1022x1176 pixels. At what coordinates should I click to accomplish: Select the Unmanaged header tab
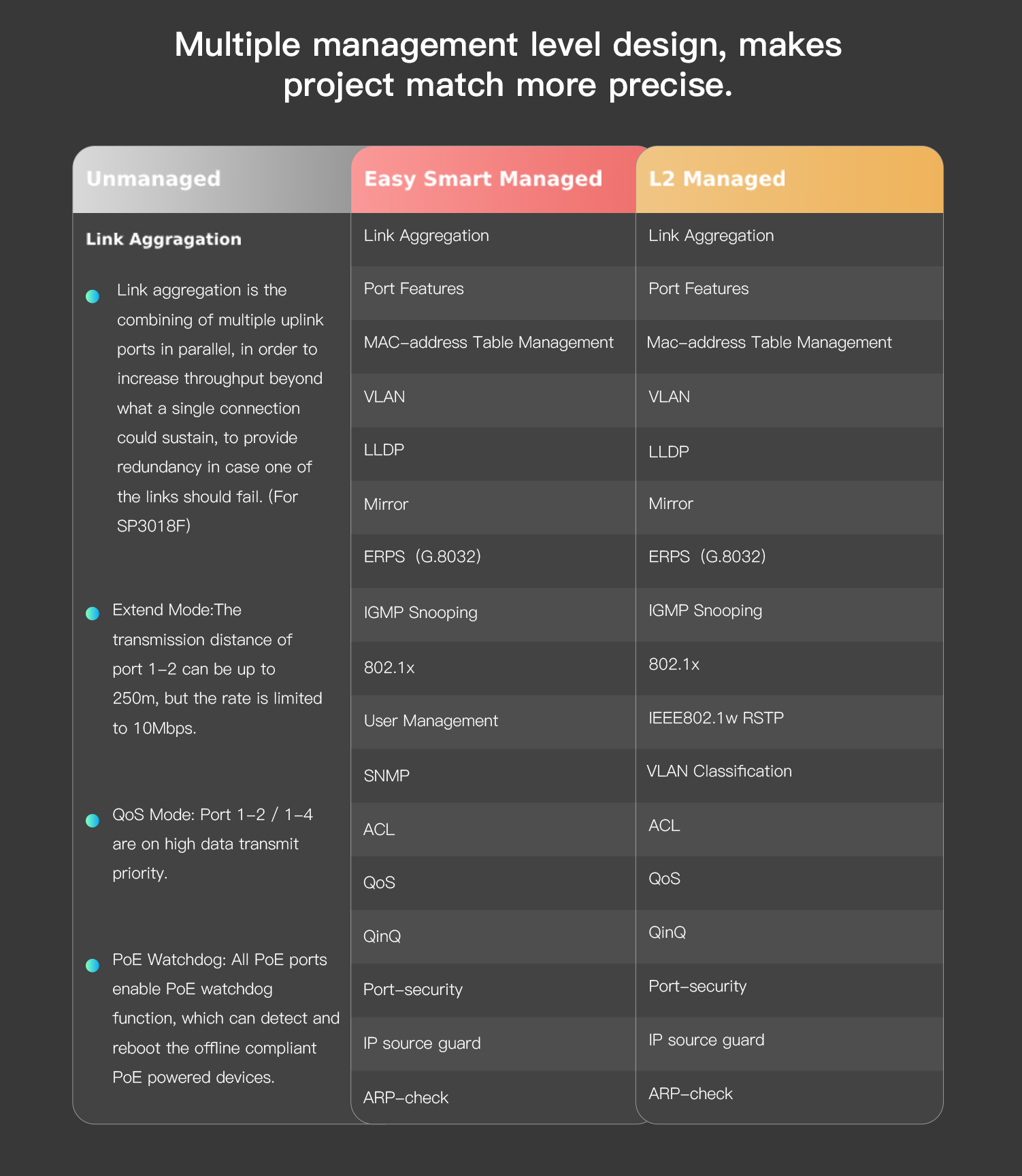pyautogui.click(x=154, y=179)
